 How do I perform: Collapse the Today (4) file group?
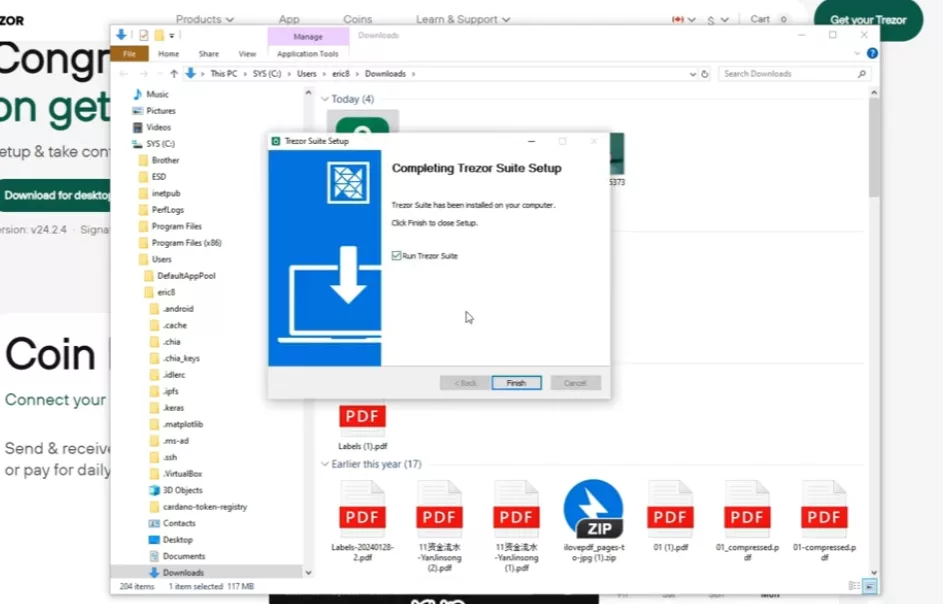(x=325, y=99)
